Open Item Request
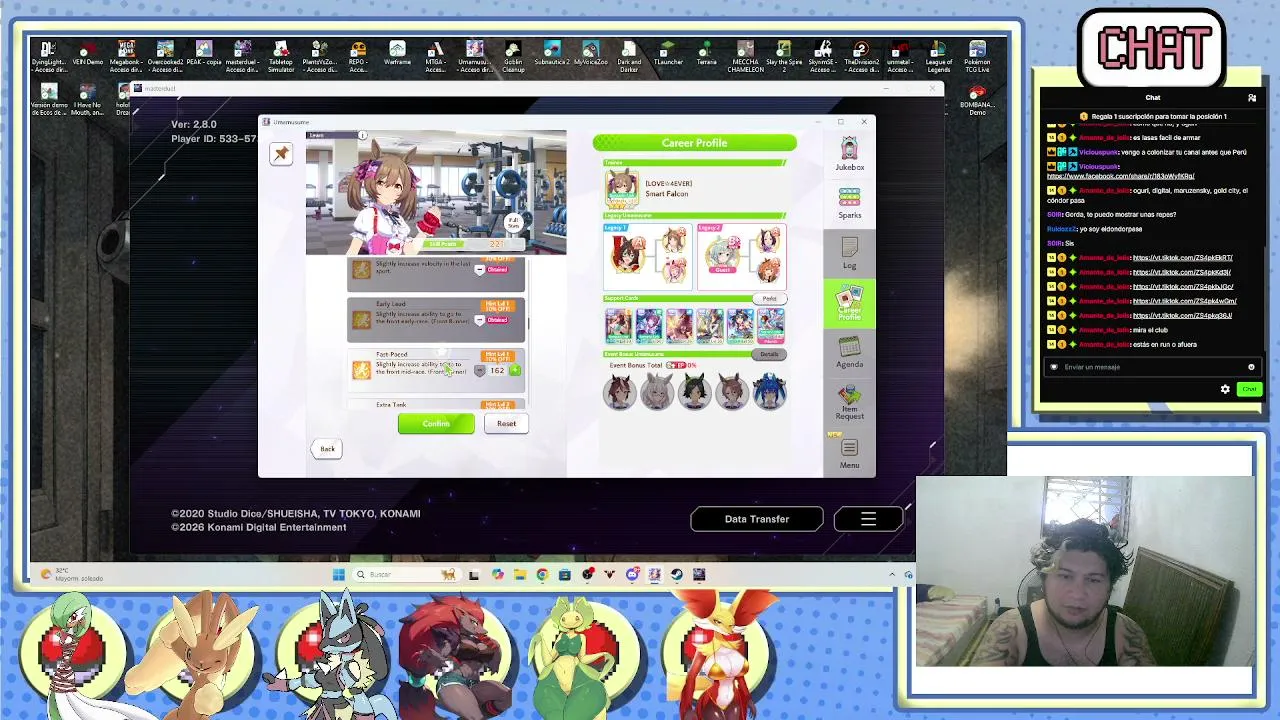Screen dimensions: 1280x720 pos(849,403)
